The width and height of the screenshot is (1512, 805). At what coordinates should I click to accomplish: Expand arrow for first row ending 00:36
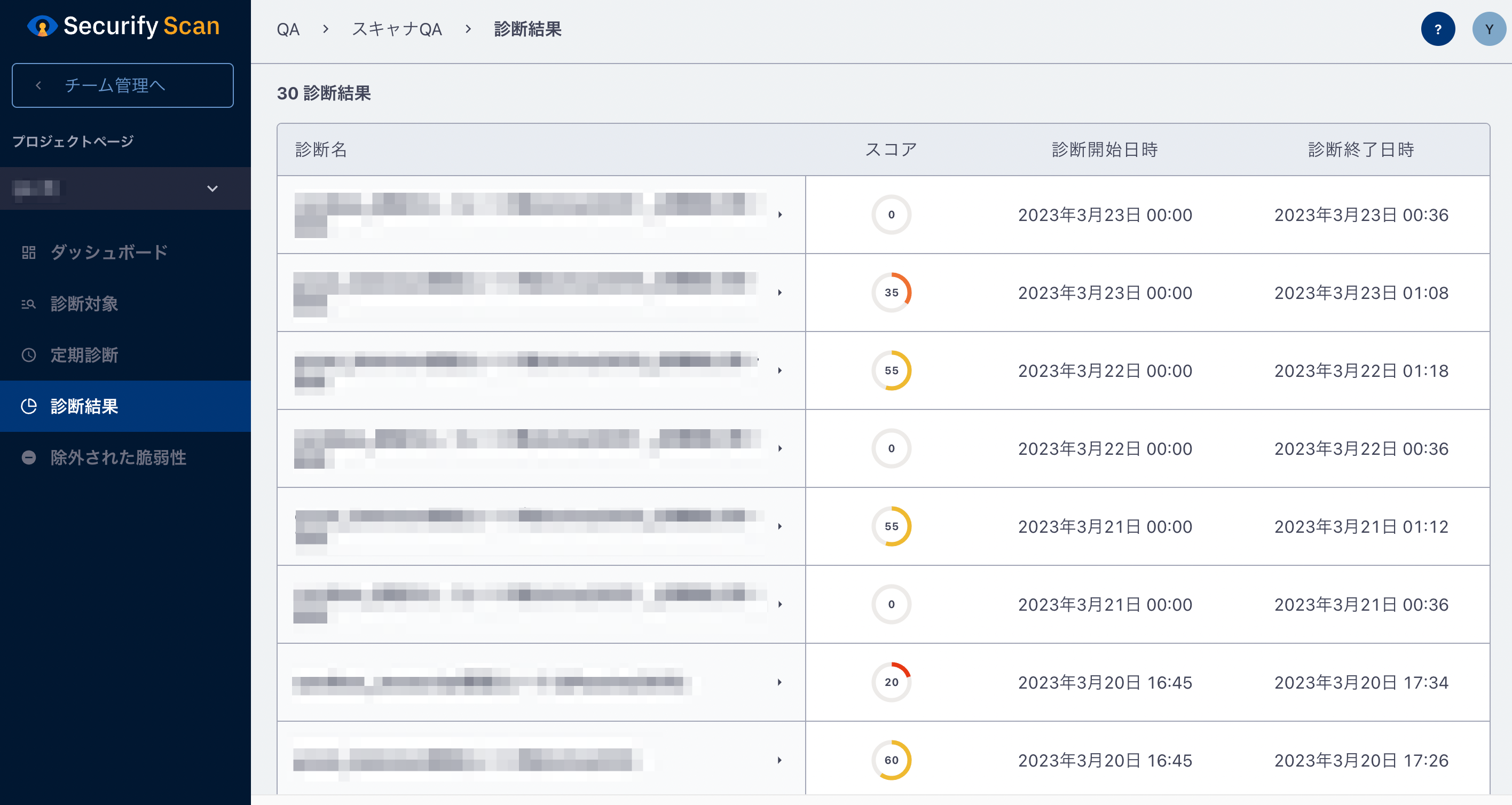pos(779,215)
